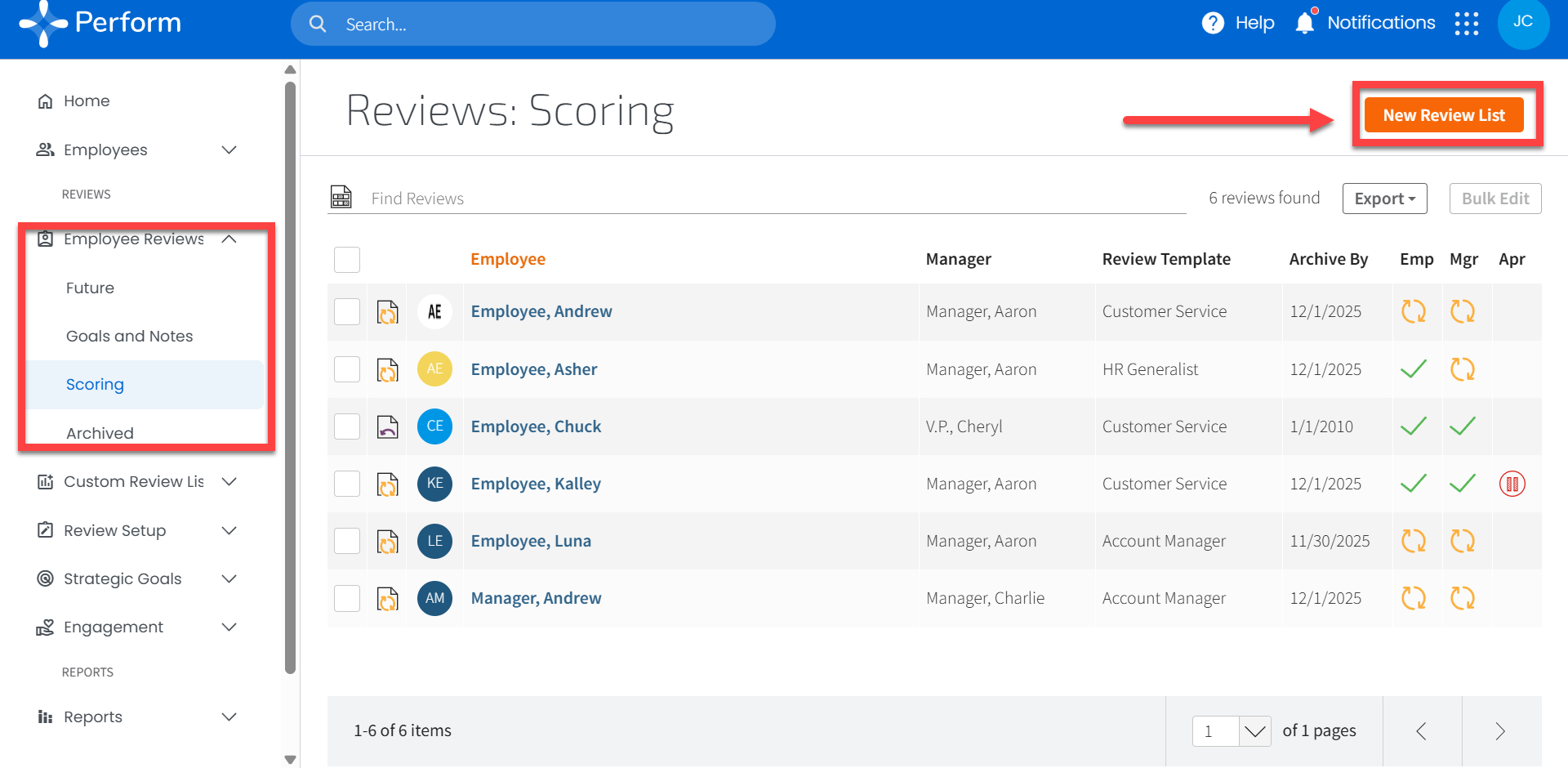Click the red approval icon for Kalley
Image resolution: width=1568 pixels, height=768 pixels.
pos(1512,484)
